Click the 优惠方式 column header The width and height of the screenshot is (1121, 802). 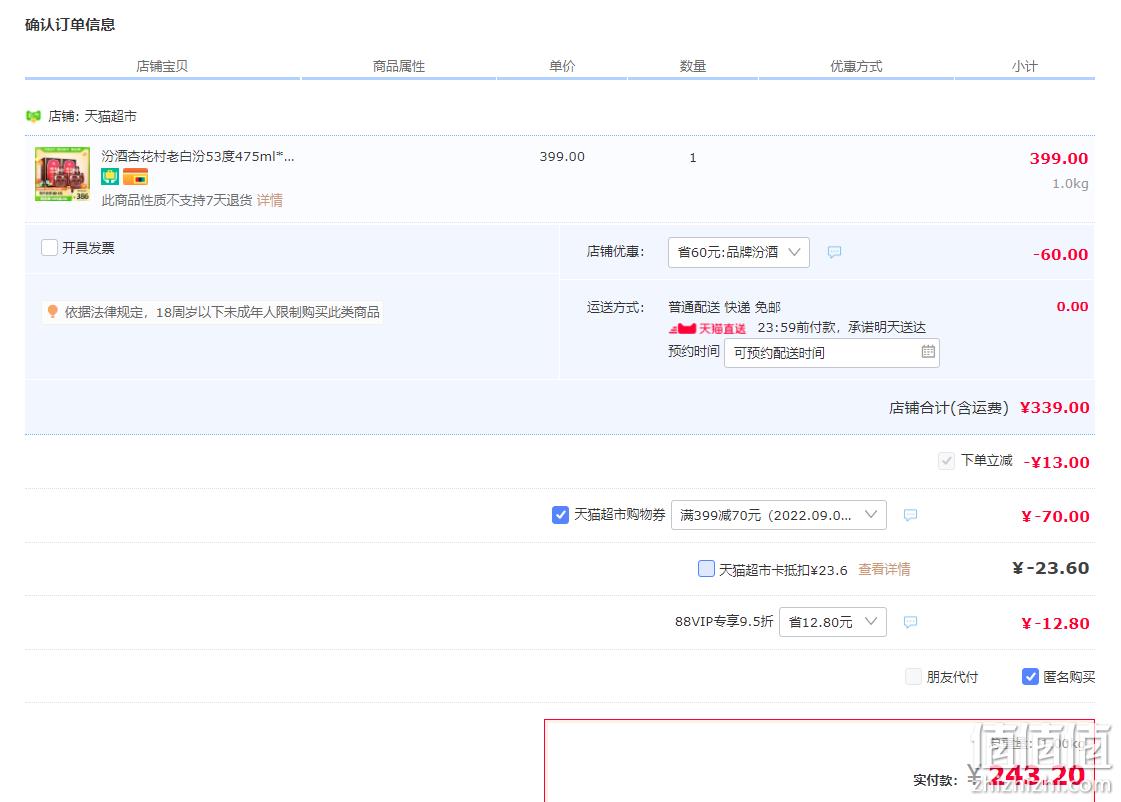click(856, 66)
